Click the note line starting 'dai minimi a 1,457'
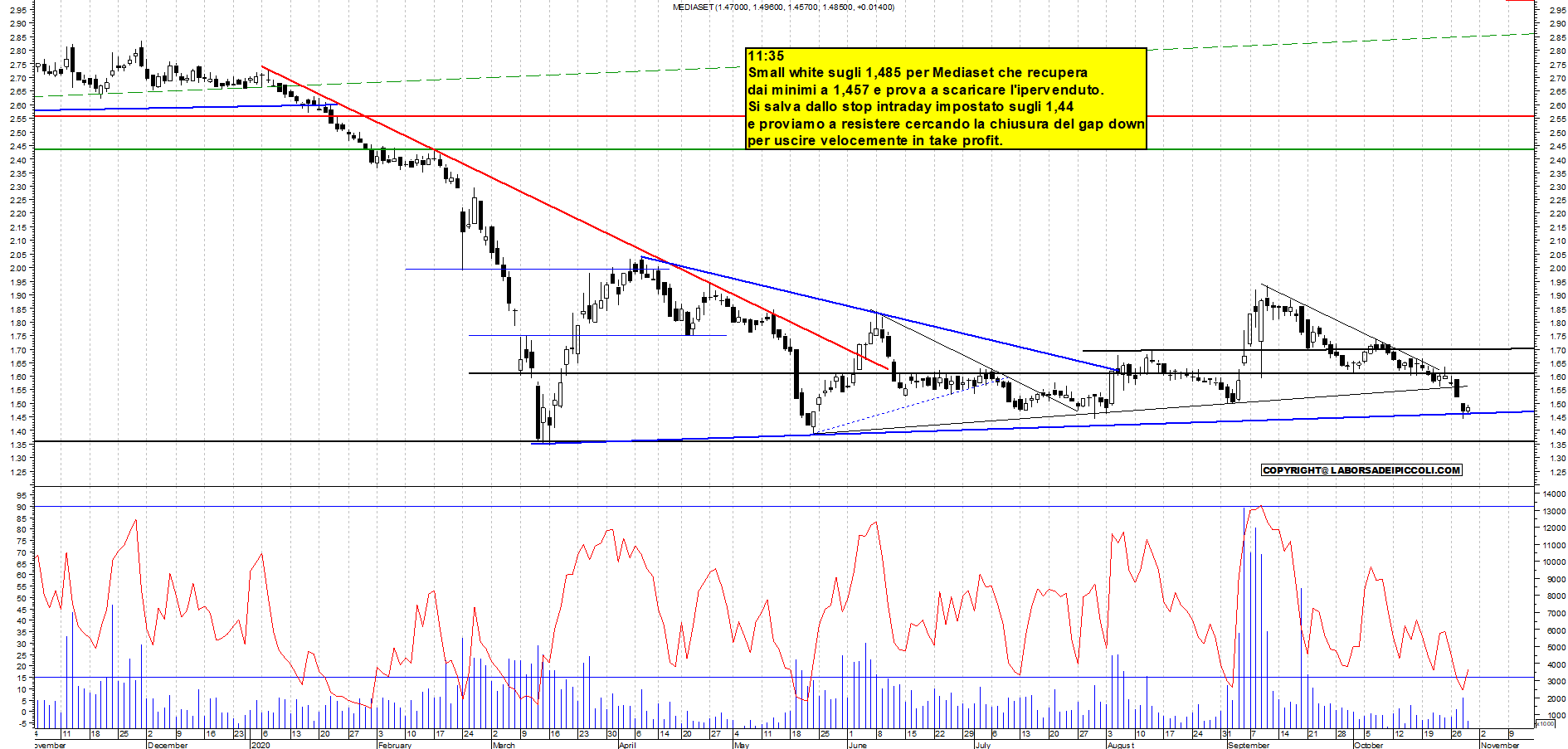The image size is (1568, 749). tap(926, 90)
